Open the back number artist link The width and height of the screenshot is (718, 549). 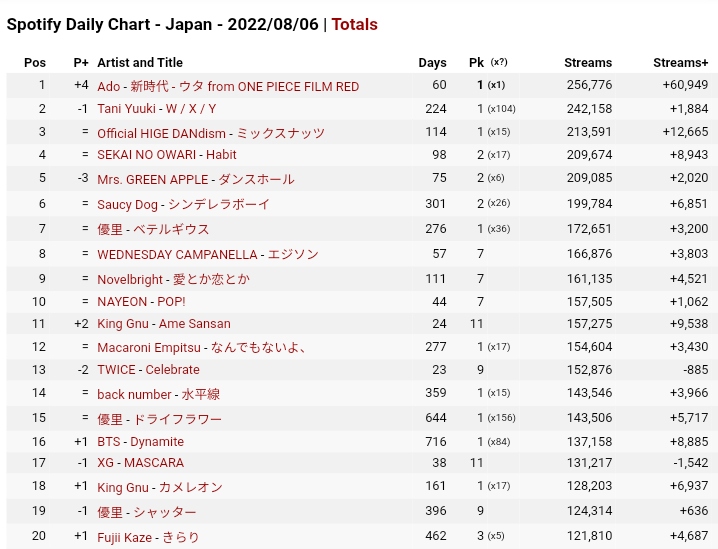pos(135,394)
